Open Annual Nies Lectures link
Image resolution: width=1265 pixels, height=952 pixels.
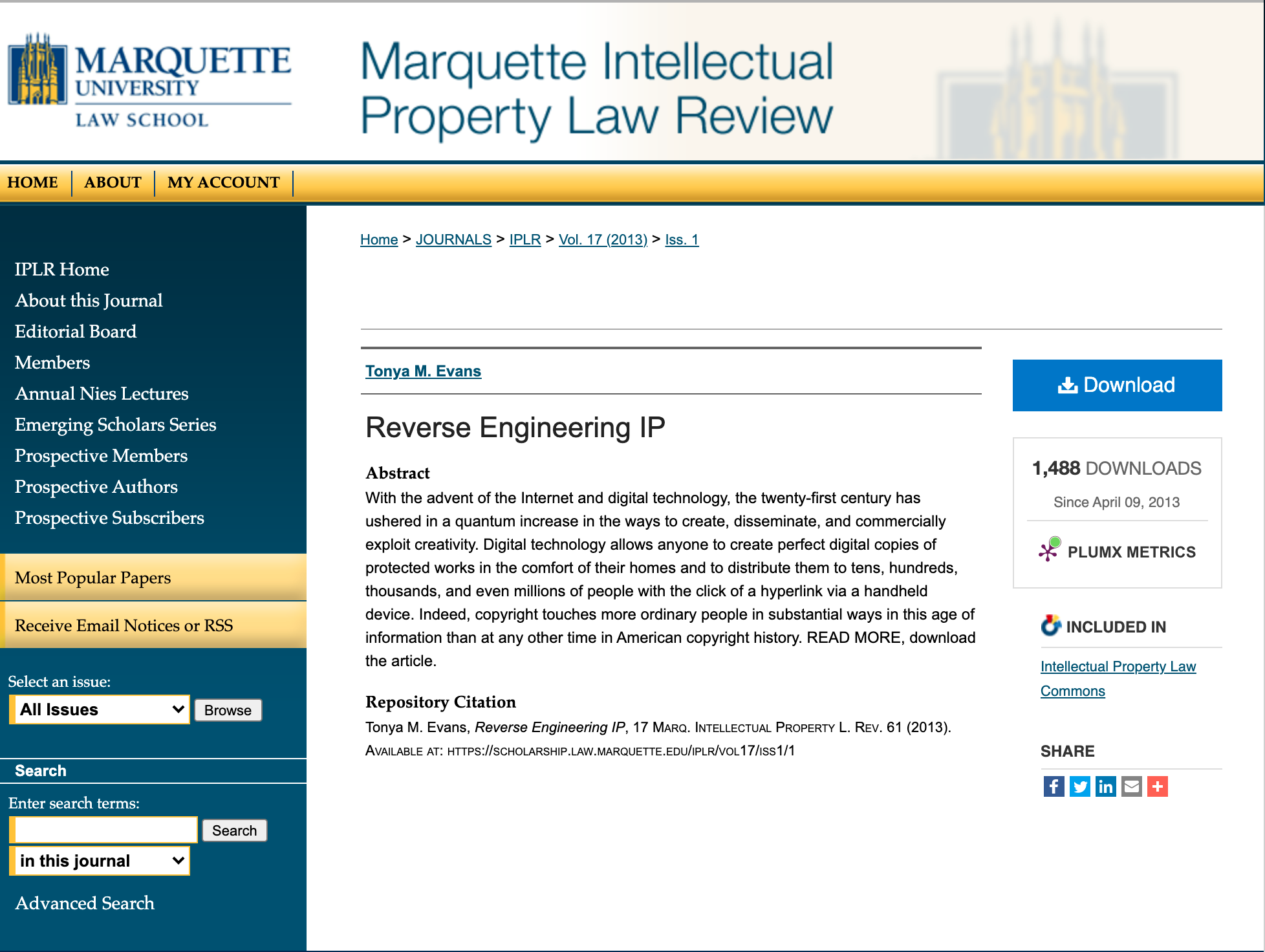point(102,393)
